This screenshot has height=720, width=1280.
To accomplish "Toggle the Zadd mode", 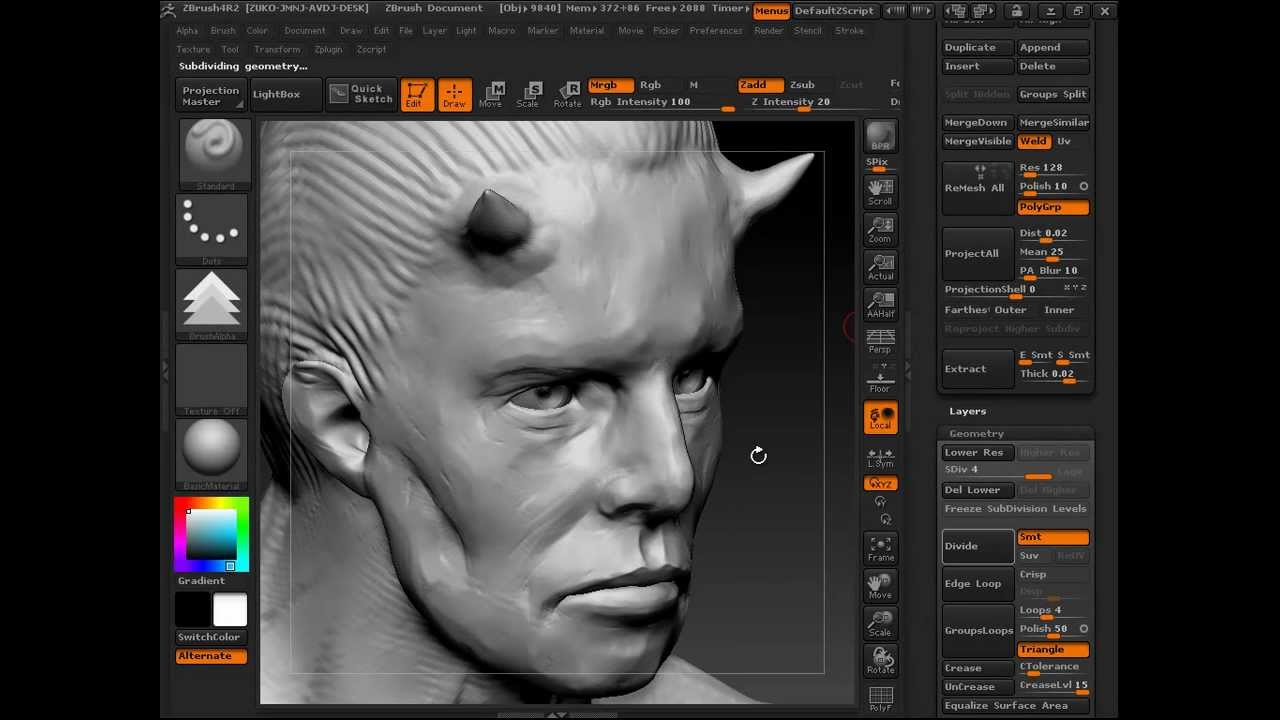I will coord(760,85).
